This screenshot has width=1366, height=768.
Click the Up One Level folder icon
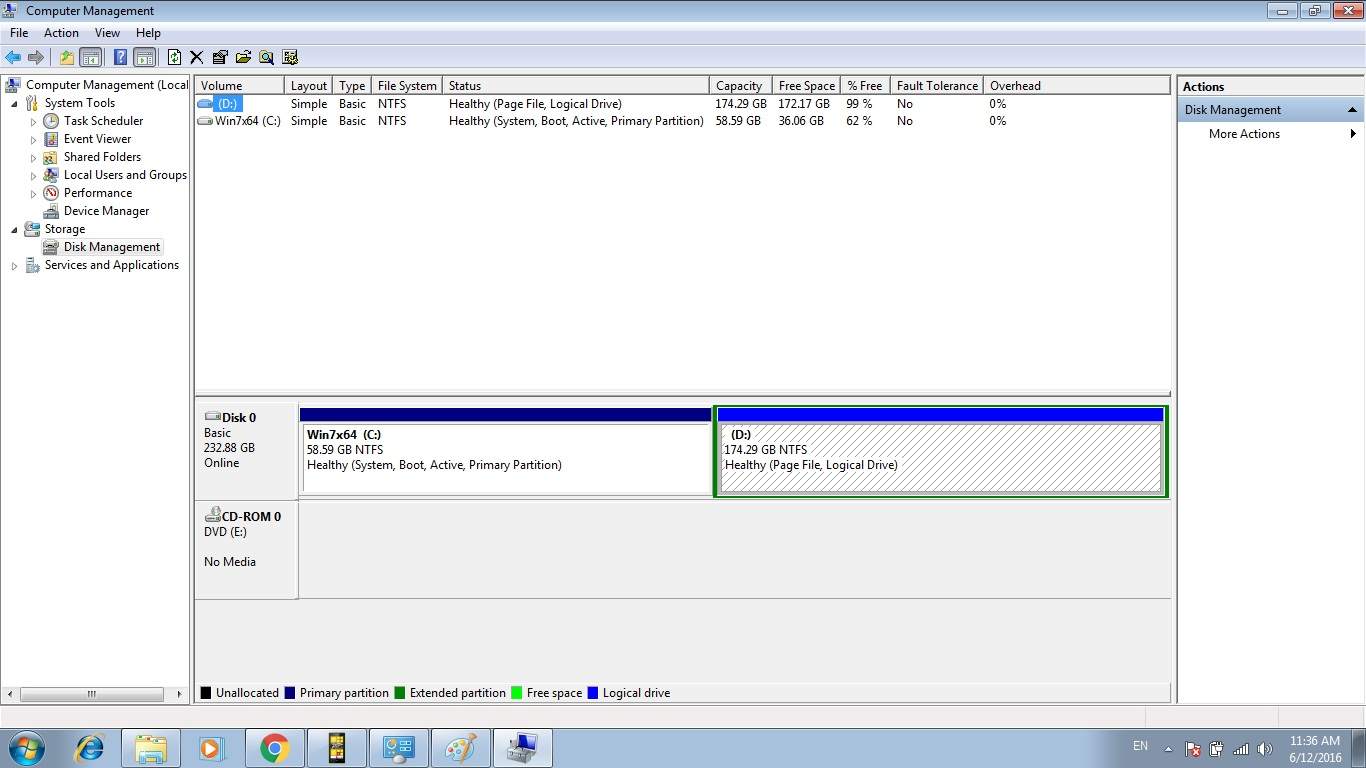(66, 57)
